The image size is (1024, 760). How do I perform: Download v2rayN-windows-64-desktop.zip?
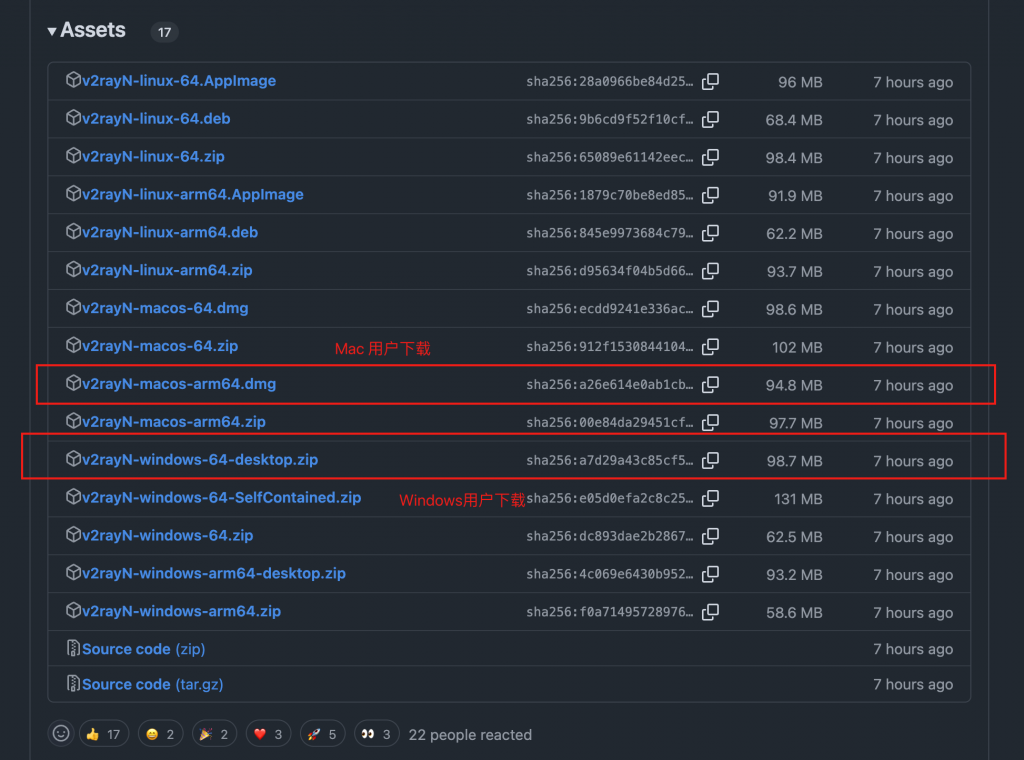(200, 460)
